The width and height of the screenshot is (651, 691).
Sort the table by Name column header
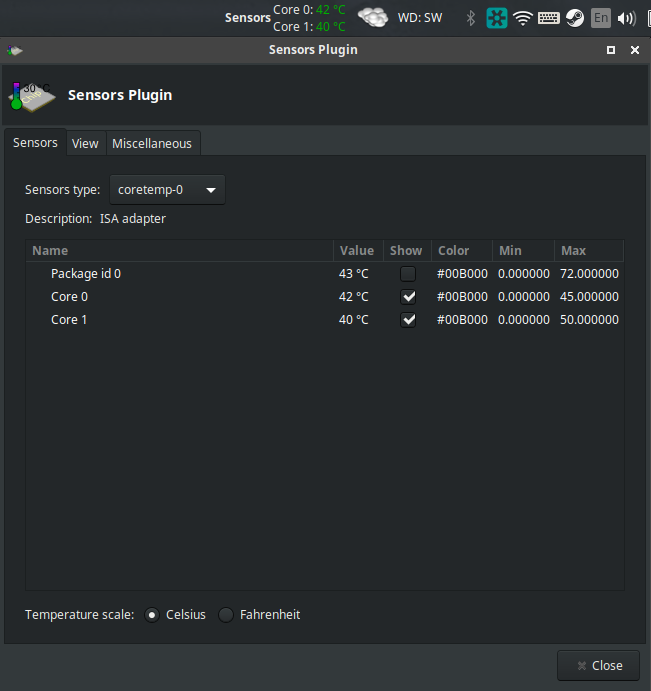pyautogui.click(x=50, y=251)
